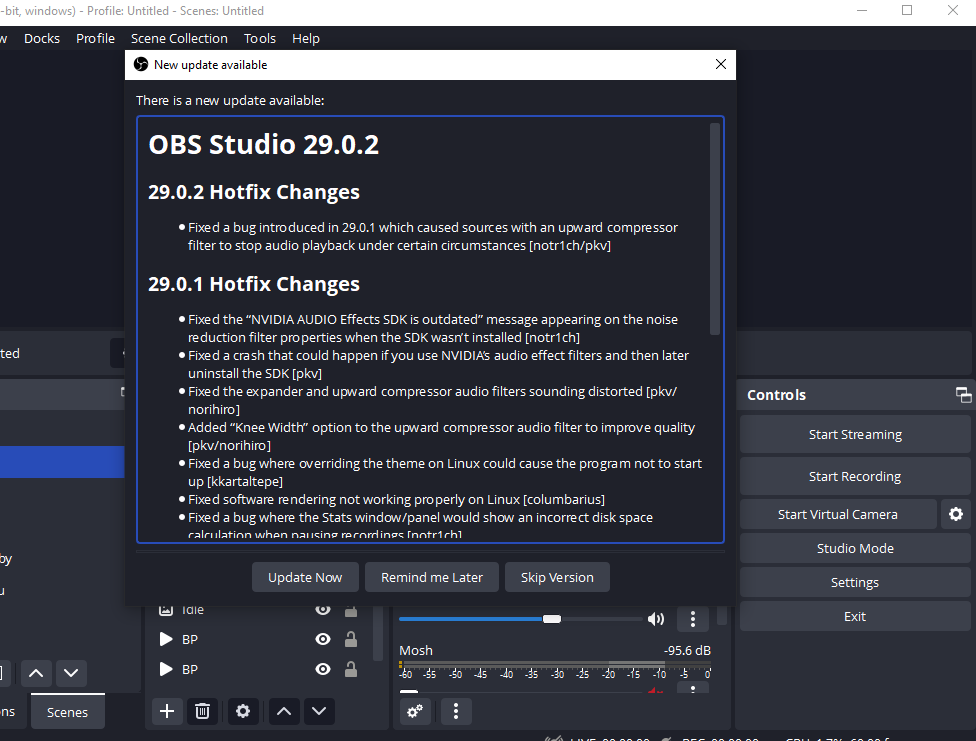Click the OBS logo in update dialog title
This screenshot has height=741, width=976.
pyautogui.click(x=141, y=65)
